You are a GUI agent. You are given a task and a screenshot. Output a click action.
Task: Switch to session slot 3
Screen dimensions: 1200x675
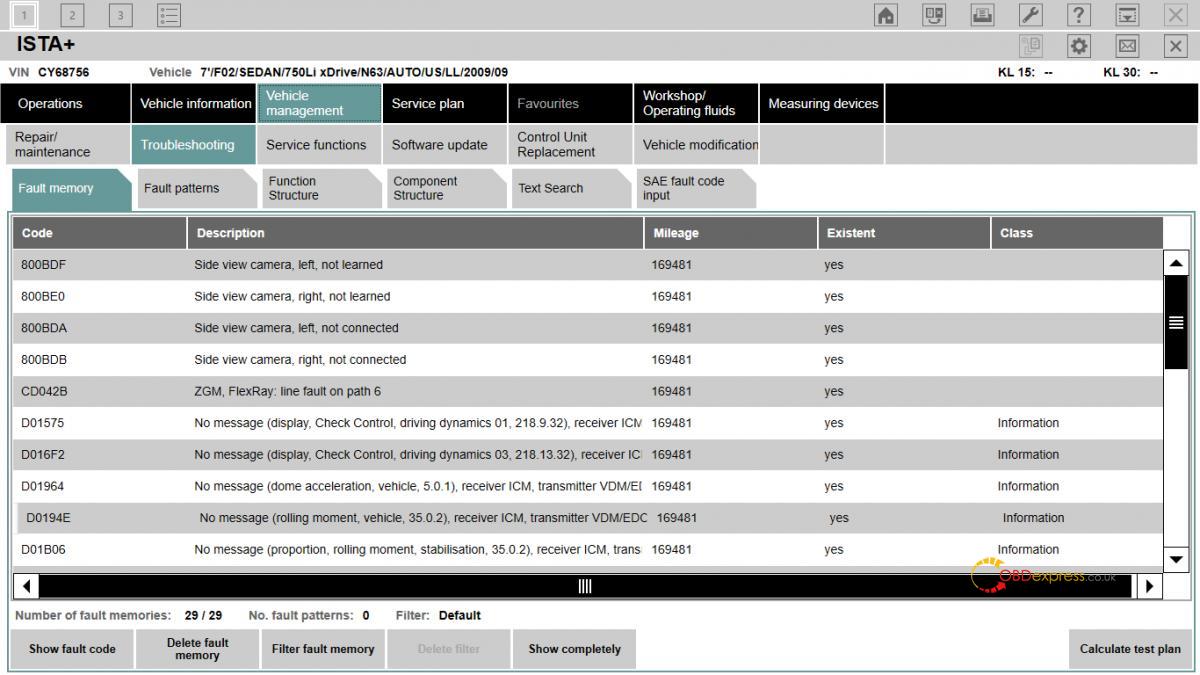coord(121,15)
